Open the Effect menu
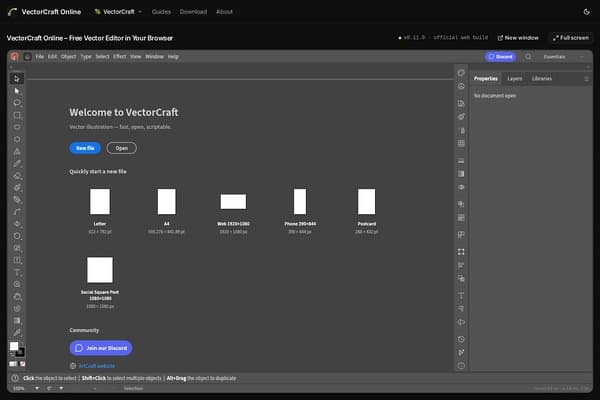The width and height of the screenshot is (600, 400). [119, 57]
